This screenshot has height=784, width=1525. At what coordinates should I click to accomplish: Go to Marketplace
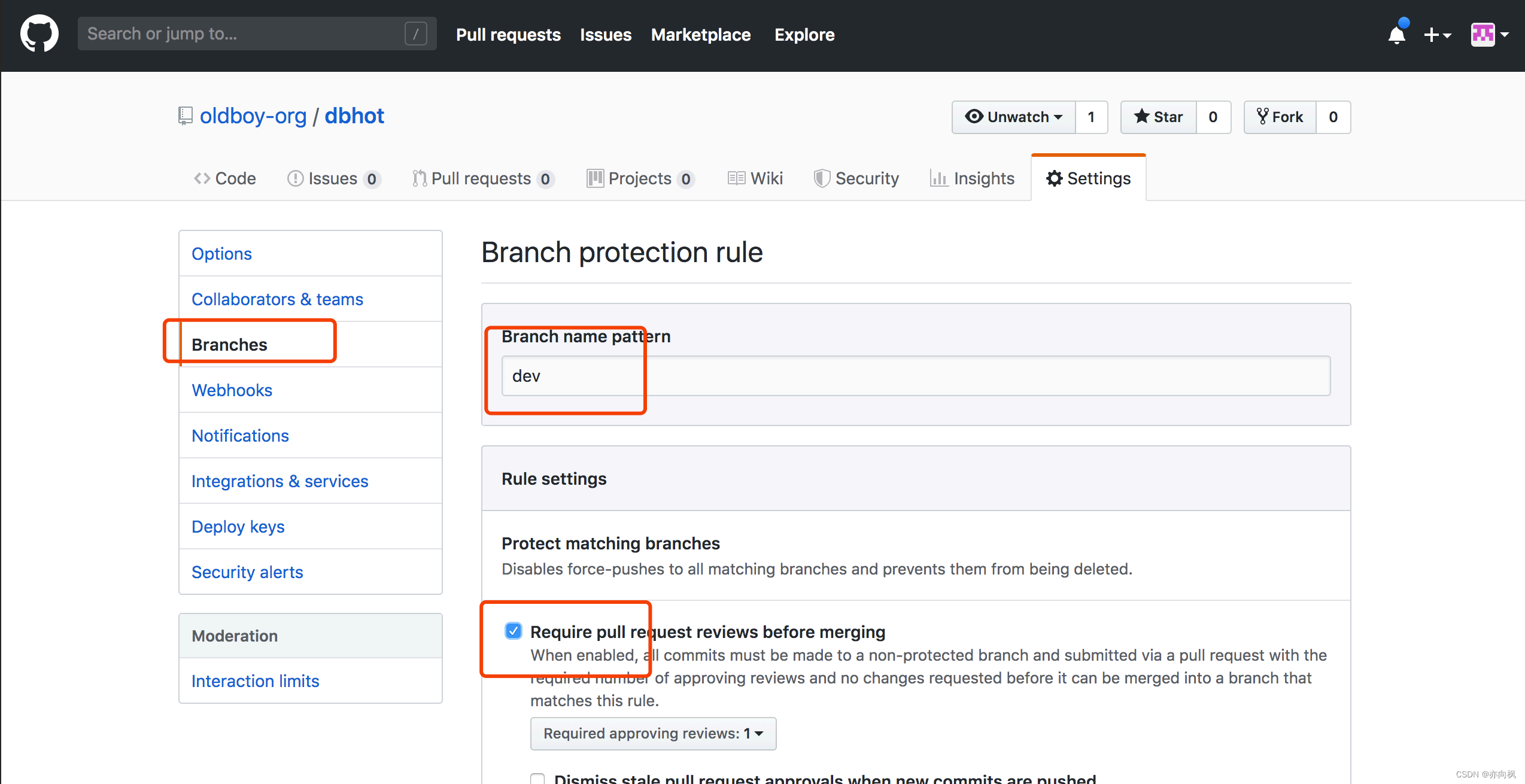click(x=701, y=35)
